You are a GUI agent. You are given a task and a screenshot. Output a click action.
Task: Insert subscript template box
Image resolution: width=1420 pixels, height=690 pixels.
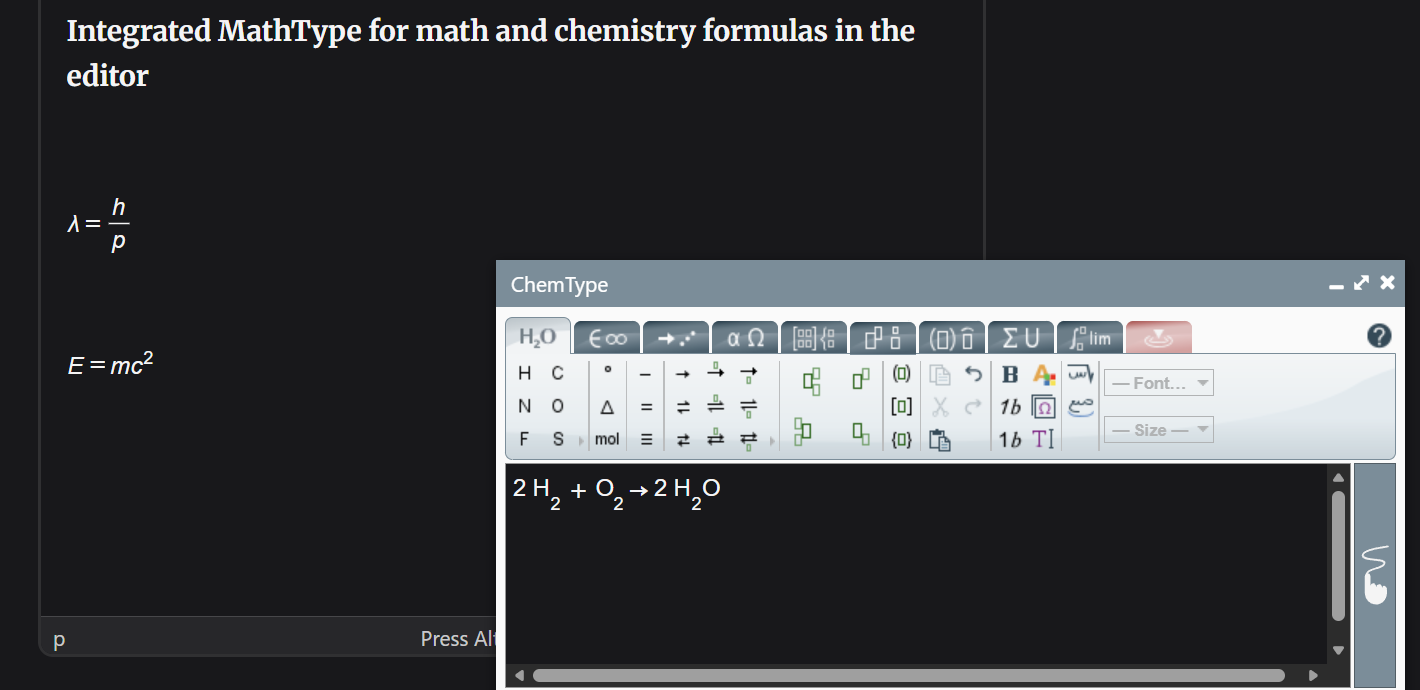860,434
